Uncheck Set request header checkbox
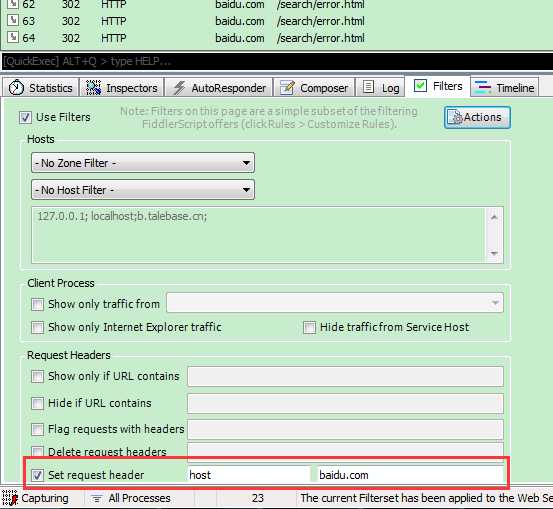Image resolution: width=553 pixels, height=509 pixels. pos(37,475)
